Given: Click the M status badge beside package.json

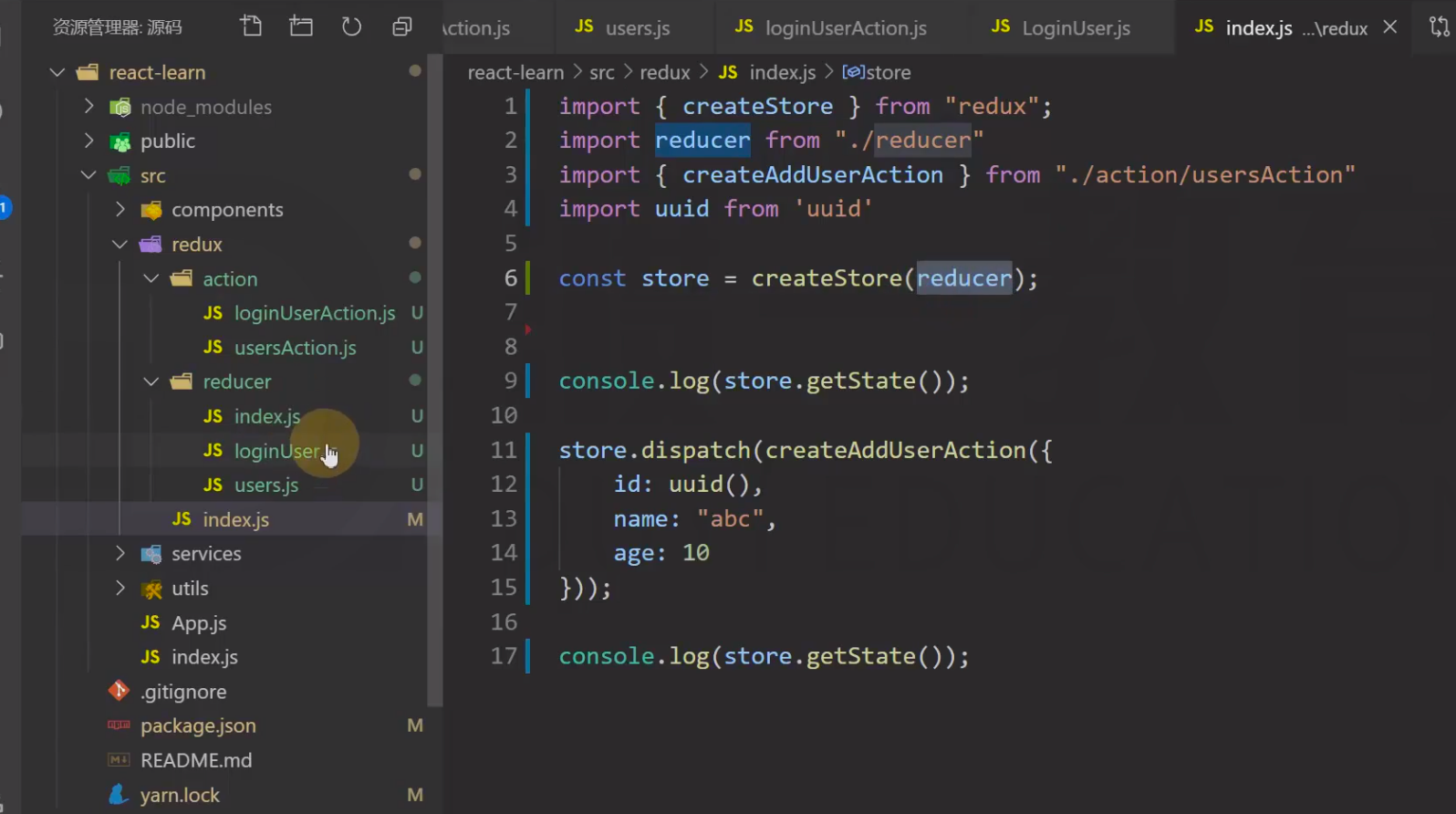Looking at the screenshot, I should (415, 725).
